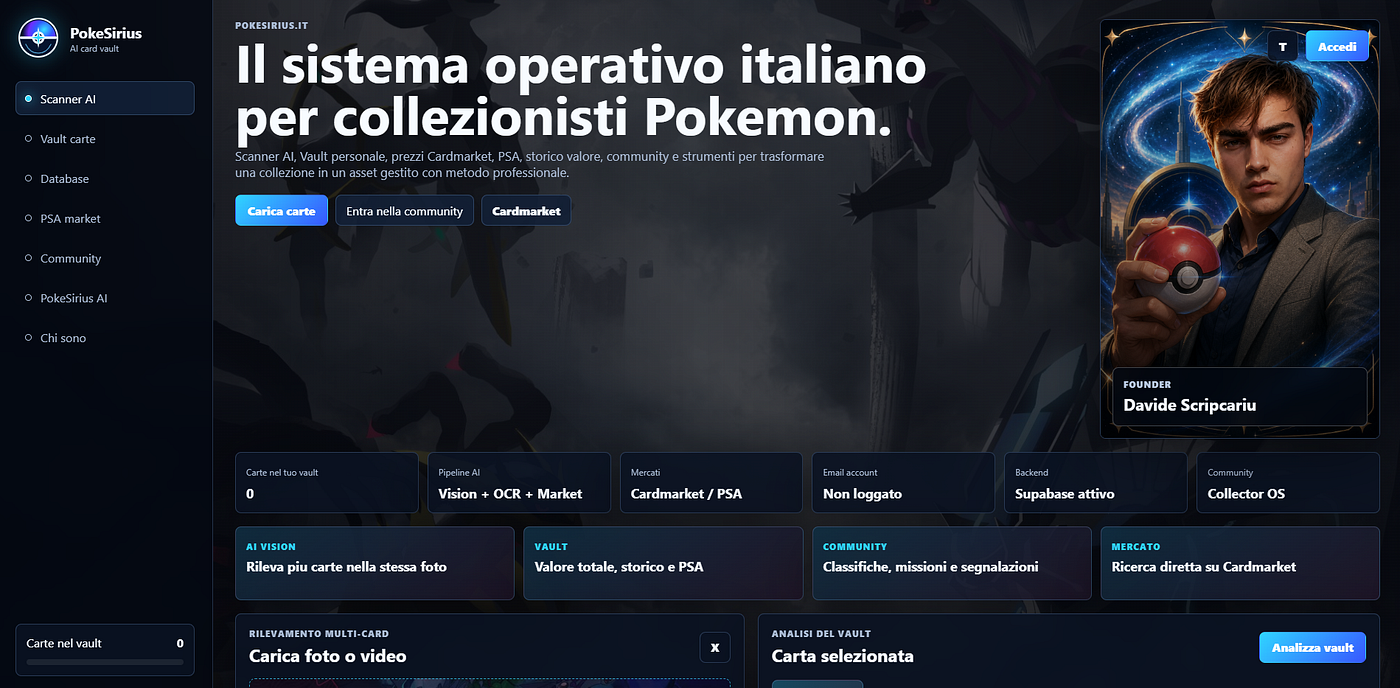Open Vault carte in the sidebar
The width and height of the screenshot is (1400, 688).
(105, 138)
